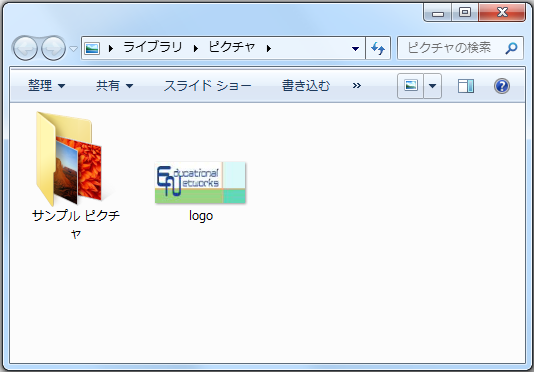Image resolution: width=534 pixels, height=372 pixels.
Task: Go back with the Back arrow button
Action: point(25,48)
